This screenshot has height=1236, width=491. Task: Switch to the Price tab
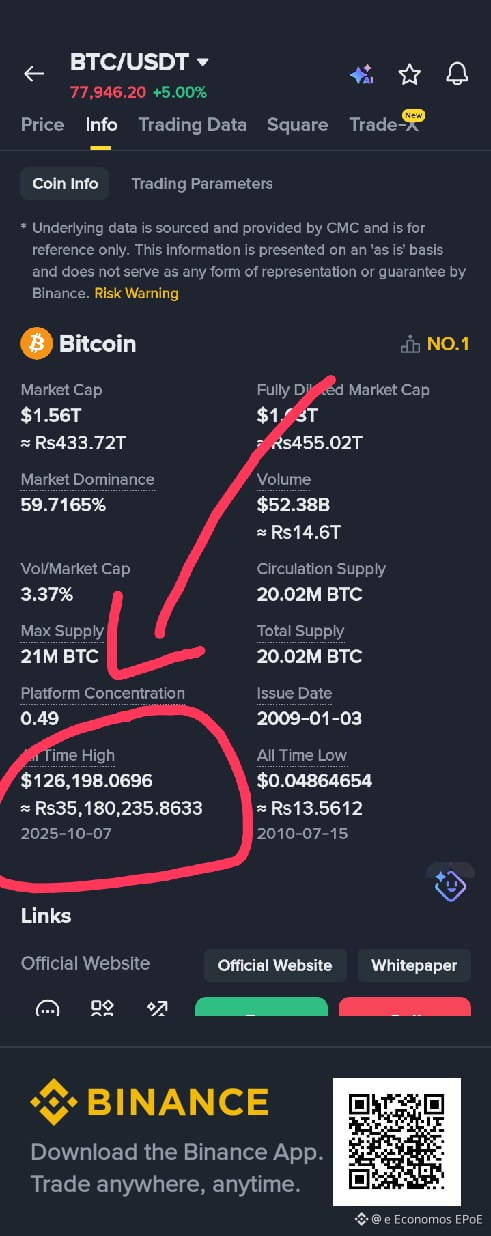[43, 125]
